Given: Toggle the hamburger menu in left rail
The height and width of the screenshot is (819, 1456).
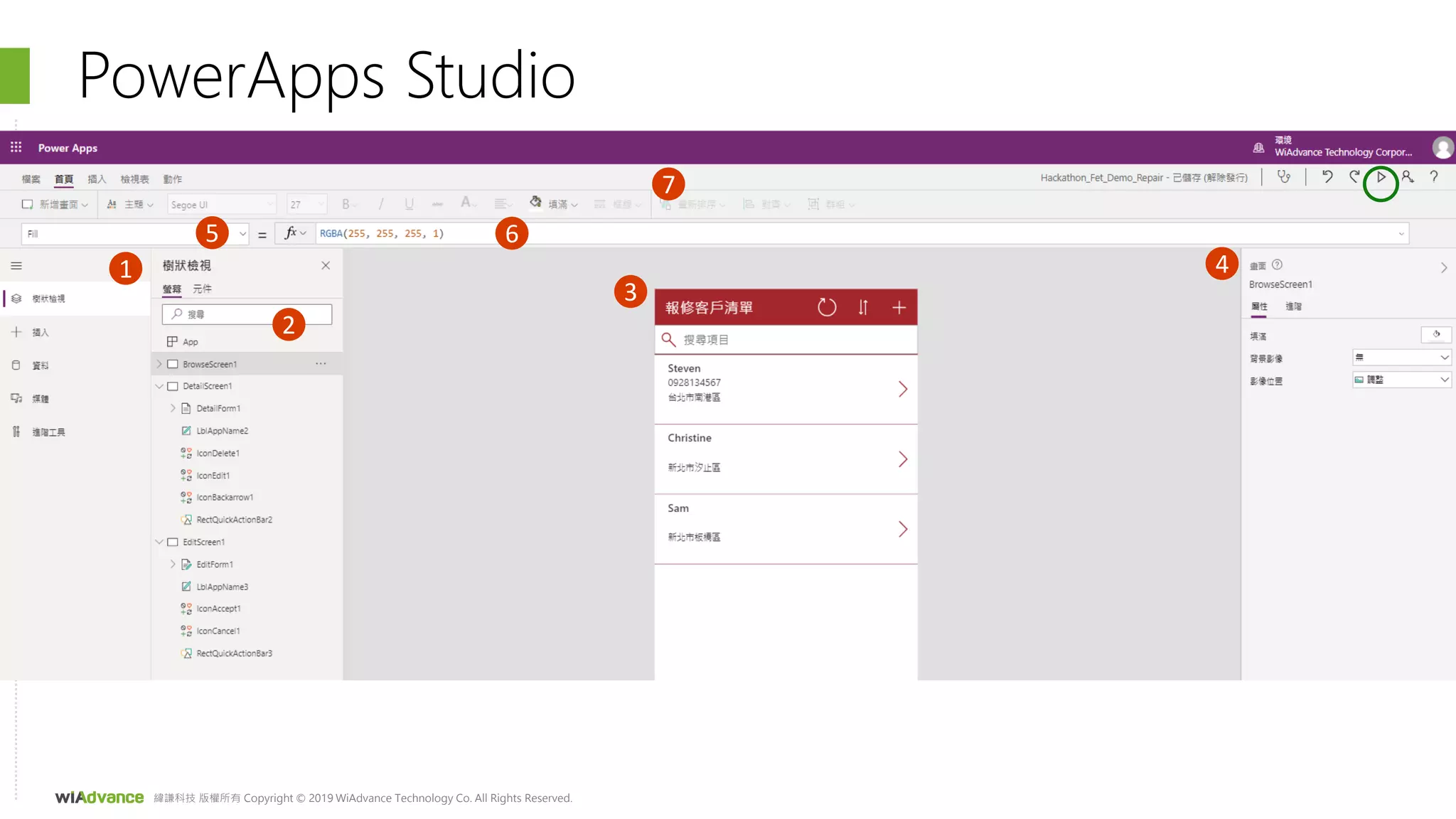Looking at the screenshot, I should pos(16,266).
